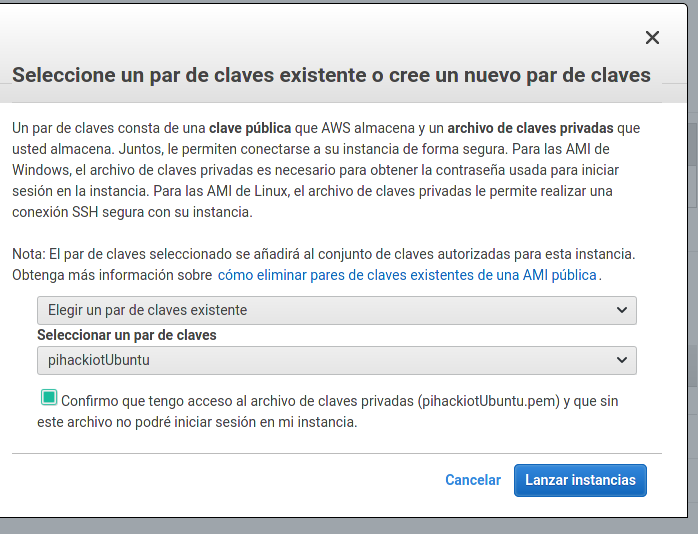Click the 'conexión SSH segura con su instancia' text
This screenshot has width=698, height=534.
click(x=132, y=212)
